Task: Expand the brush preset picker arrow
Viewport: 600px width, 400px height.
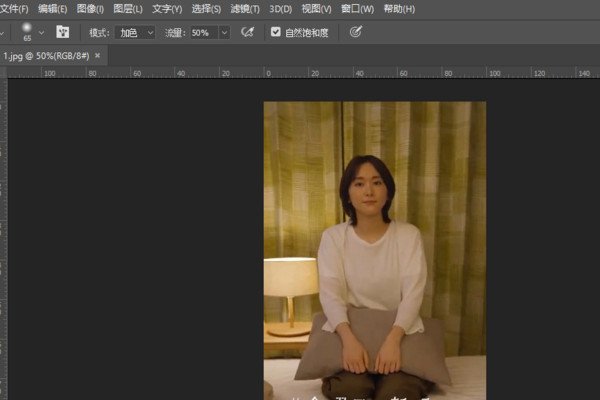Action: tap(41, 33)
